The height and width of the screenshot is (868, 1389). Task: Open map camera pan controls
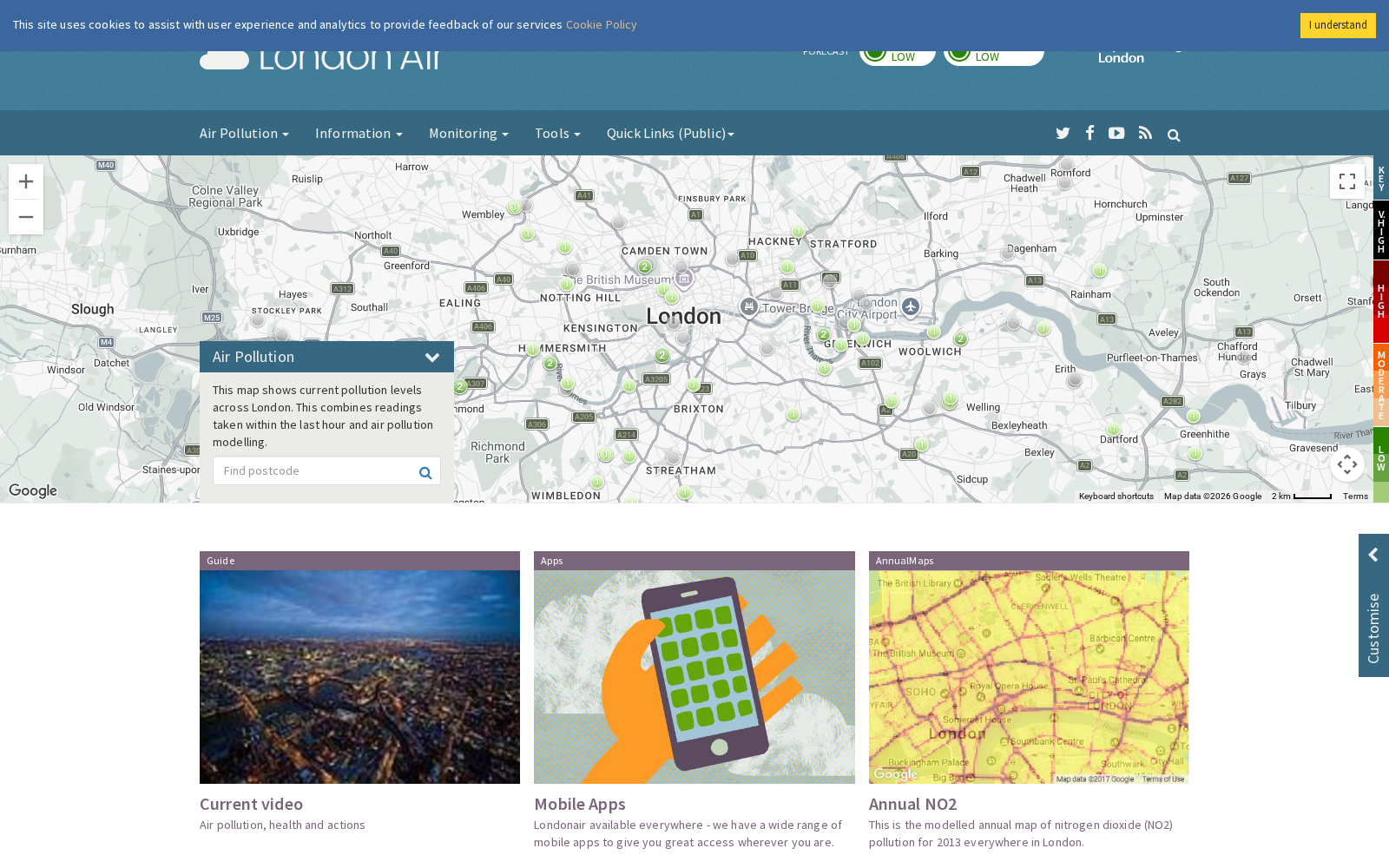pos(1347,464)
